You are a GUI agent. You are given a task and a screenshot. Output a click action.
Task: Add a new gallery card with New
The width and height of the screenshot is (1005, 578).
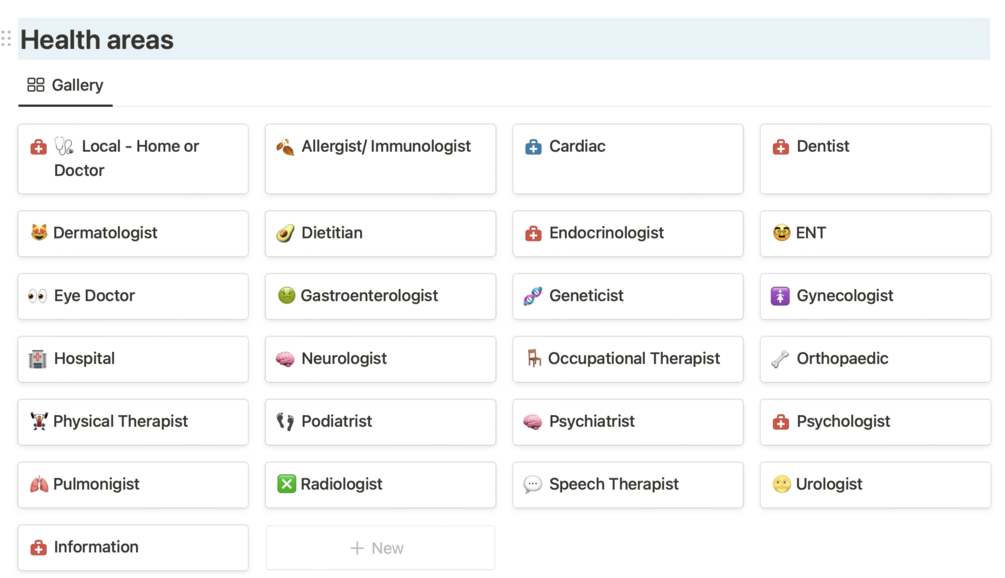379,548
